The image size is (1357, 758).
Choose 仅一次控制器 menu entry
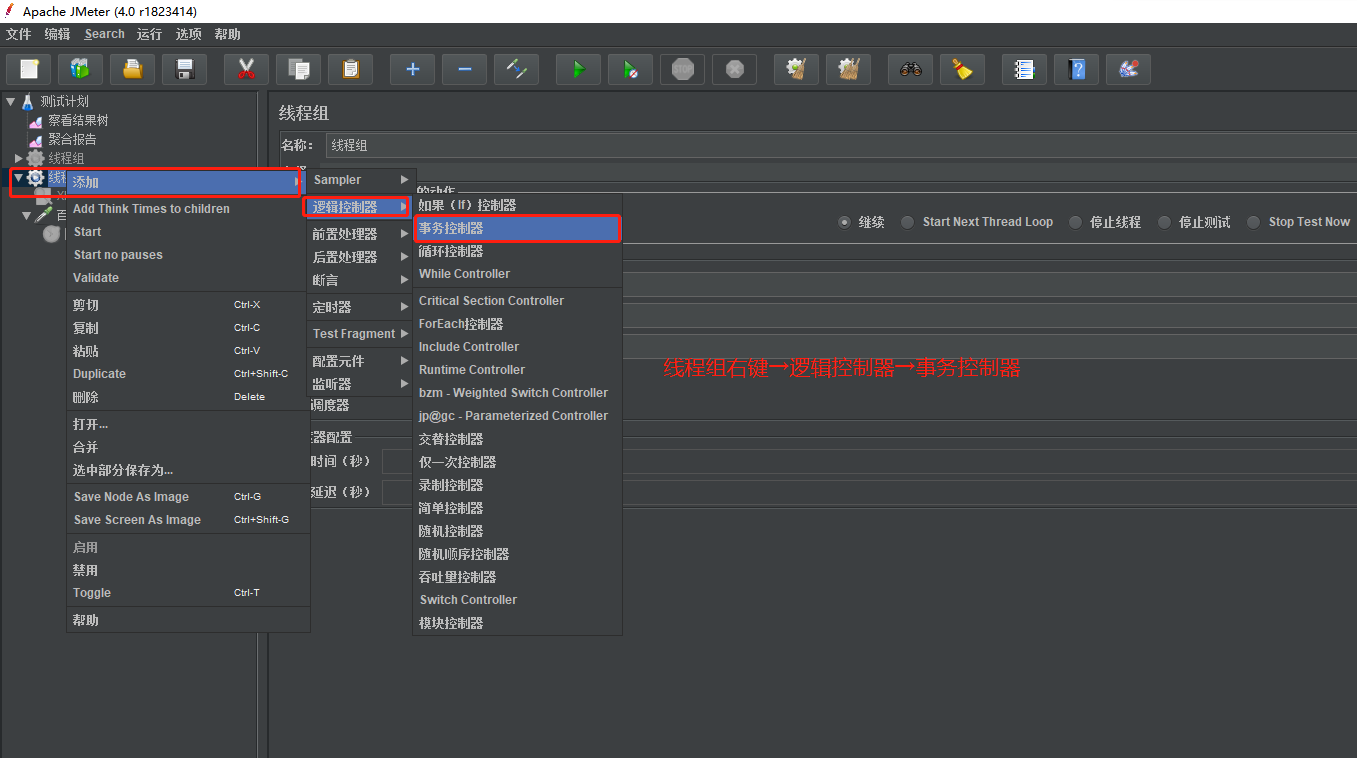(518, 462)
